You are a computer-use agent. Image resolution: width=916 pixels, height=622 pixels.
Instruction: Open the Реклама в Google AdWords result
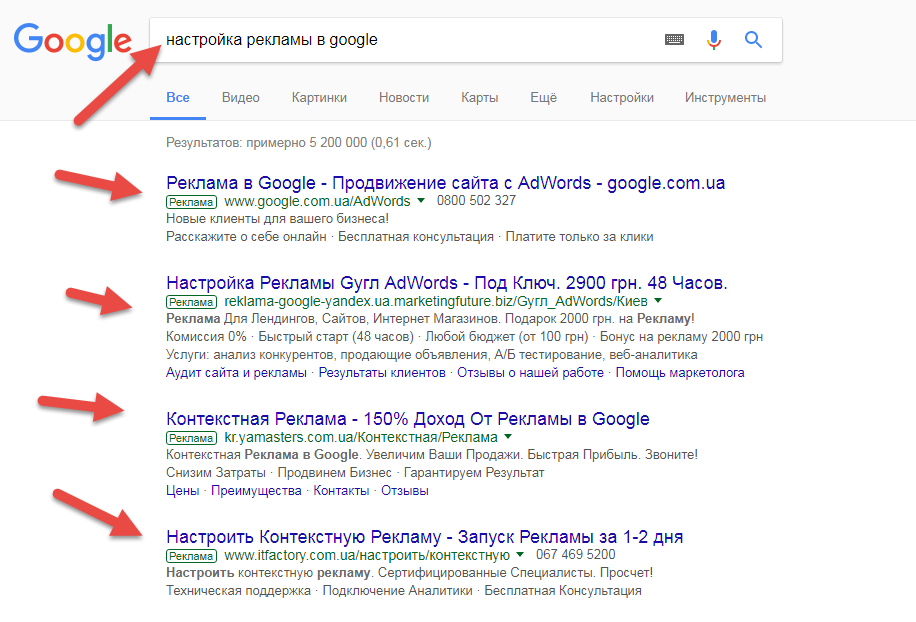point(445,183)
